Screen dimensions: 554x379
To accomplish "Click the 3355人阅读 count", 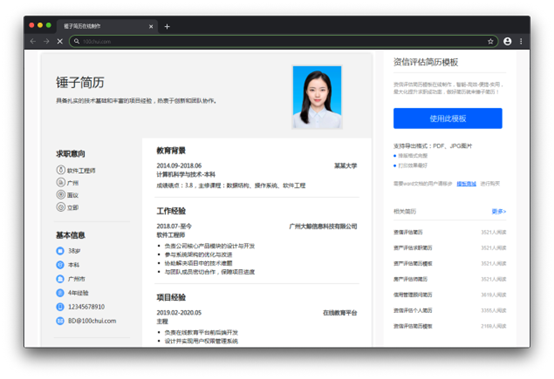I will [x=494, y=310].
